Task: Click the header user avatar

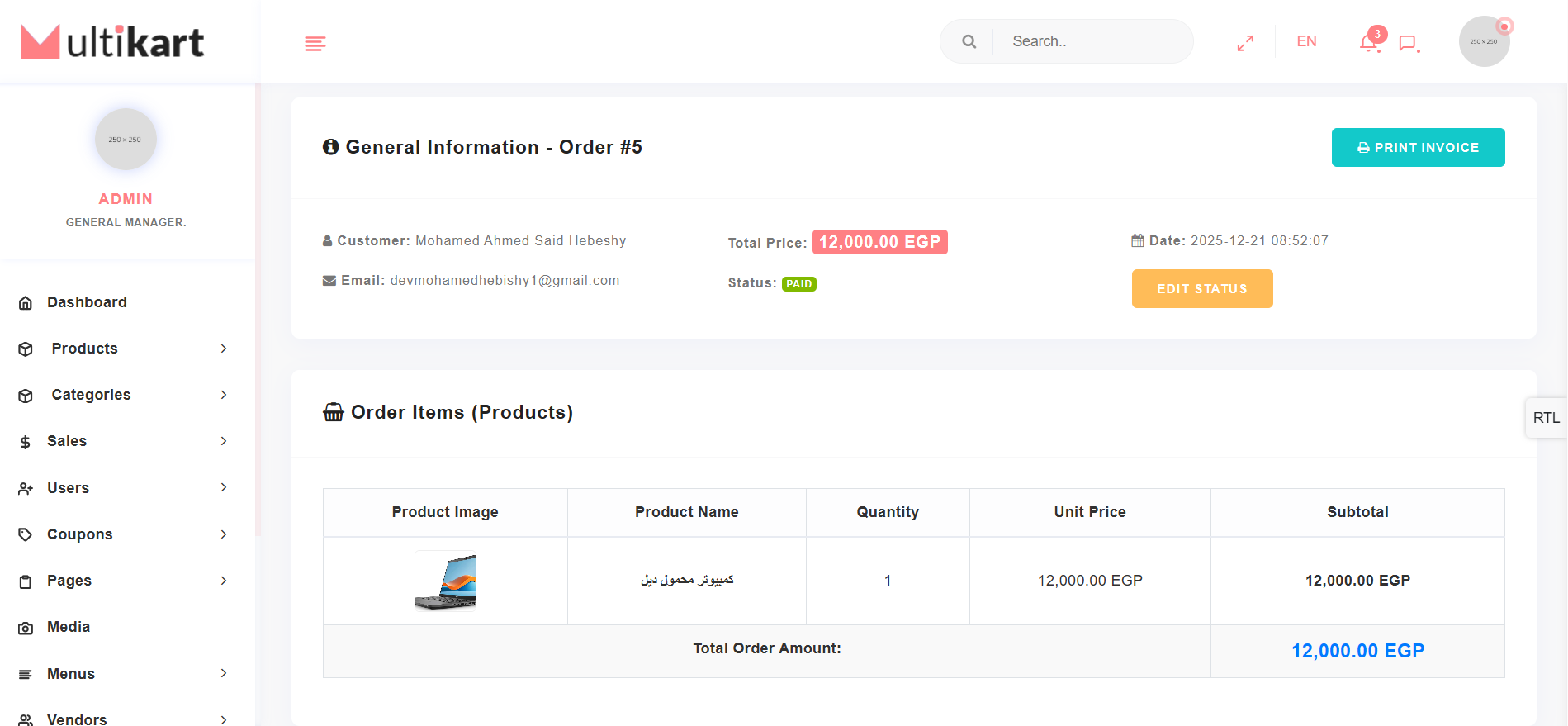Action: tap(1484, 41)
